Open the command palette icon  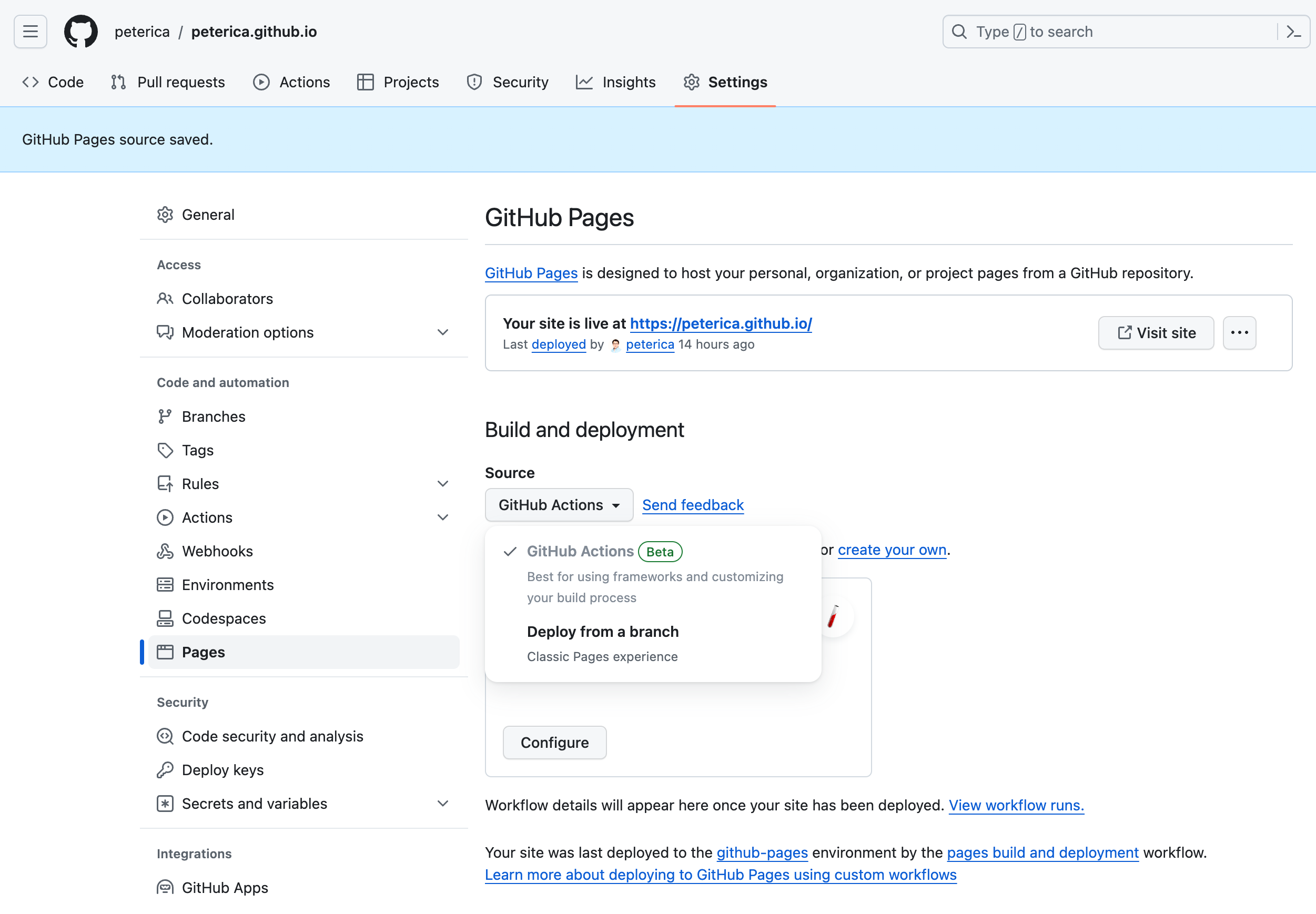(x=1293, y=32)
